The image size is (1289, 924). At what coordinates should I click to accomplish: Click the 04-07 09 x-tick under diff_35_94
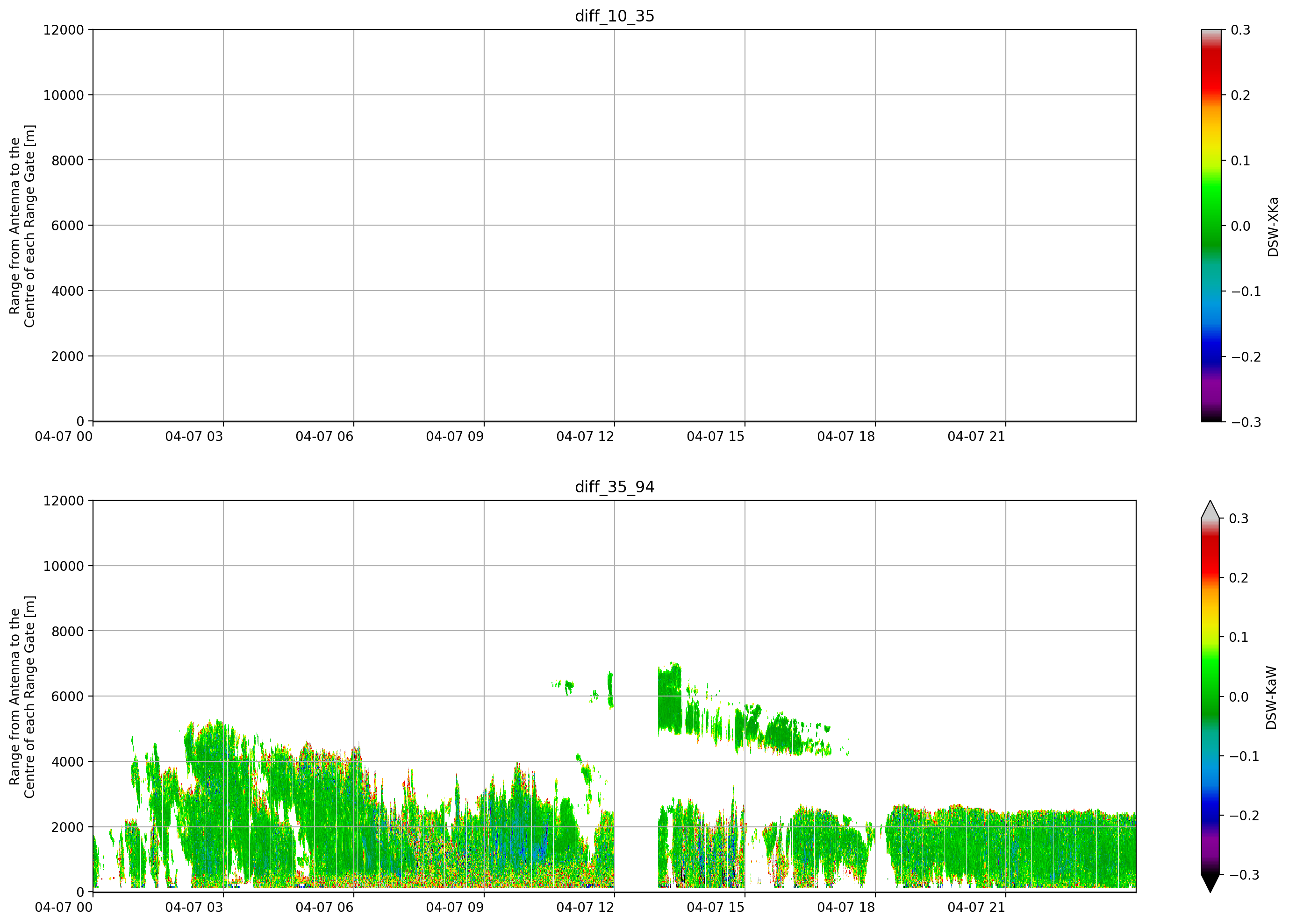click(x=455, y=907)
